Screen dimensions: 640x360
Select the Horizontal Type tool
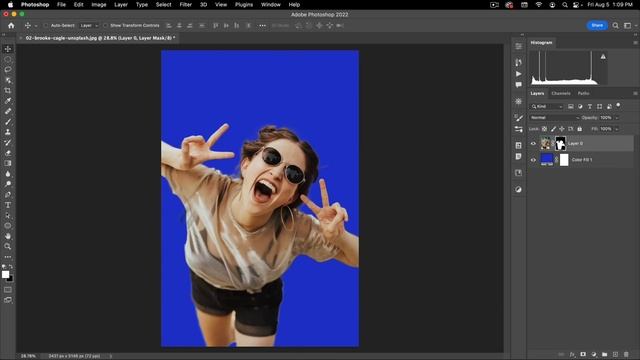[x=8, y=205]
